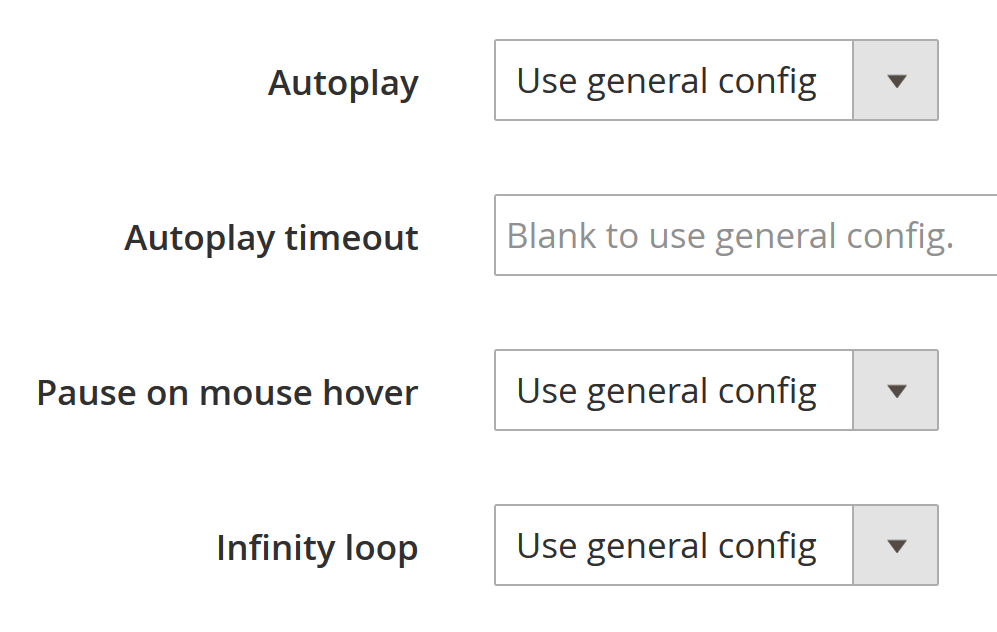Click the Infinity loop label
The height and width of the screenshot is (632, 997).
click(x=317, y=548)
